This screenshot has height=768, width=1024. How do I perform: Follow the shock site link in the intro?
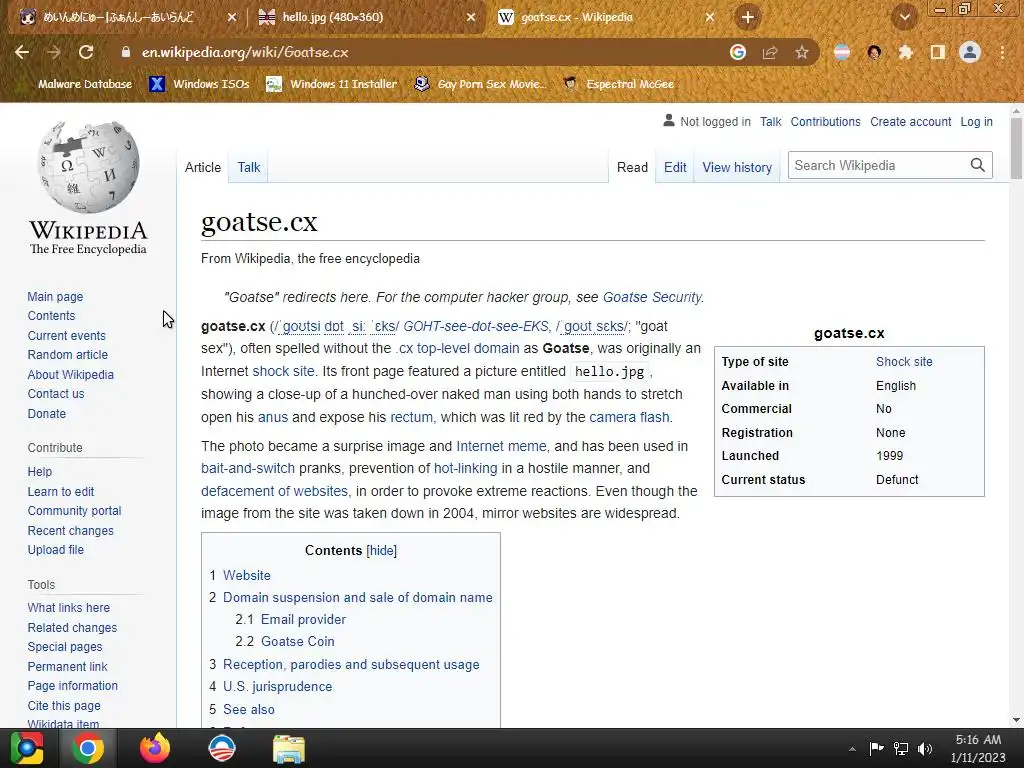[283, 371]
